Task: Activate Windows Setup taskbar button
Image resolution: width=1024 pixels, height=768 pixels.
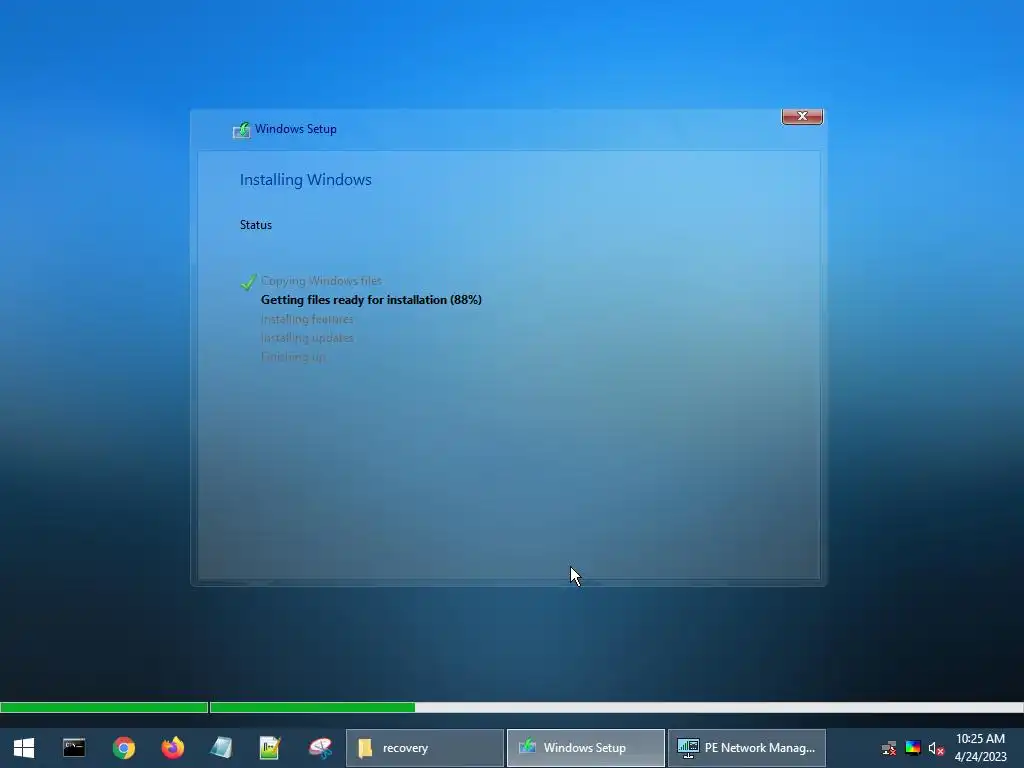Action: tap(586, 748)
